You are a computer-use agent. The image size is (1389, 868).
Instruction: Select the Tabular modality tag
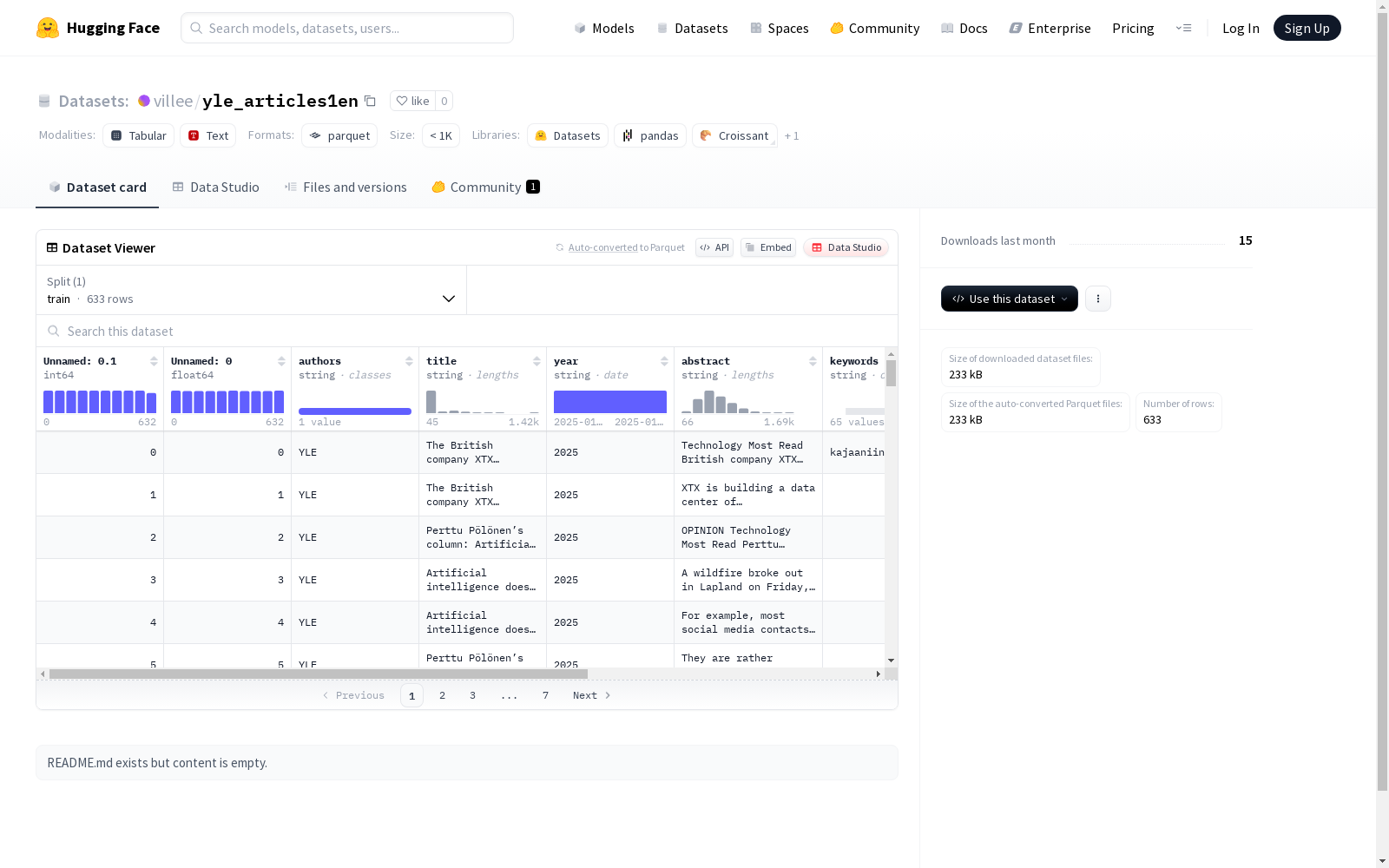click(139, 135)
